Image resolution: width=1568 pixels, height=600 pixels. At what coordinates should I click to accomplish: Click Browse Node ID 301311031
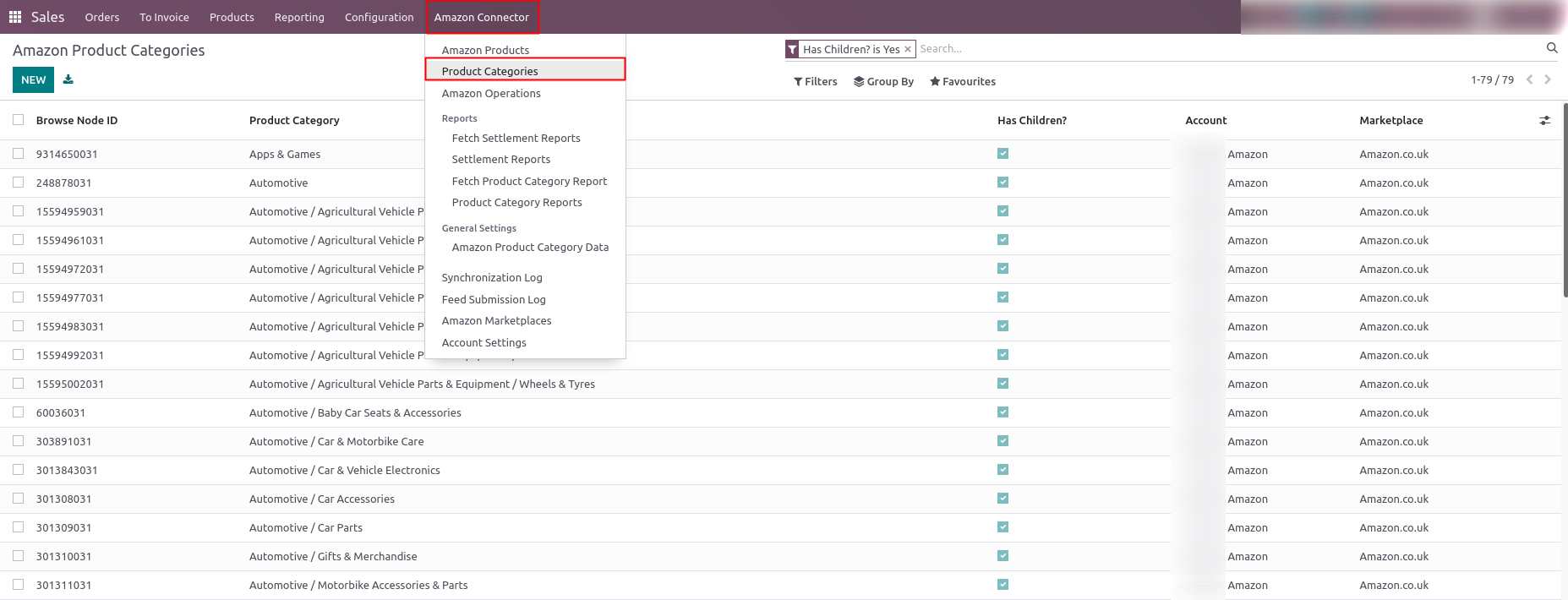[x=63, y=585]
